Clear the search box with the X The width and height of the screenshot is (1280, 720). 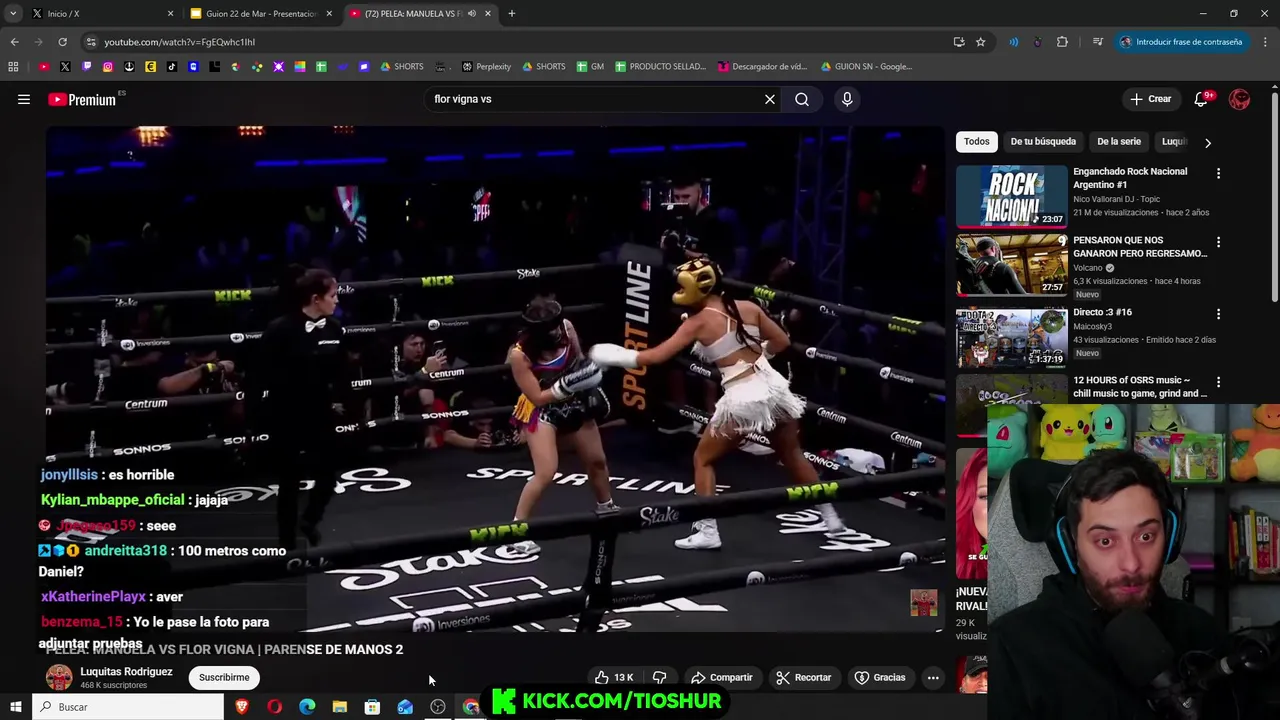tap(770, 99)
